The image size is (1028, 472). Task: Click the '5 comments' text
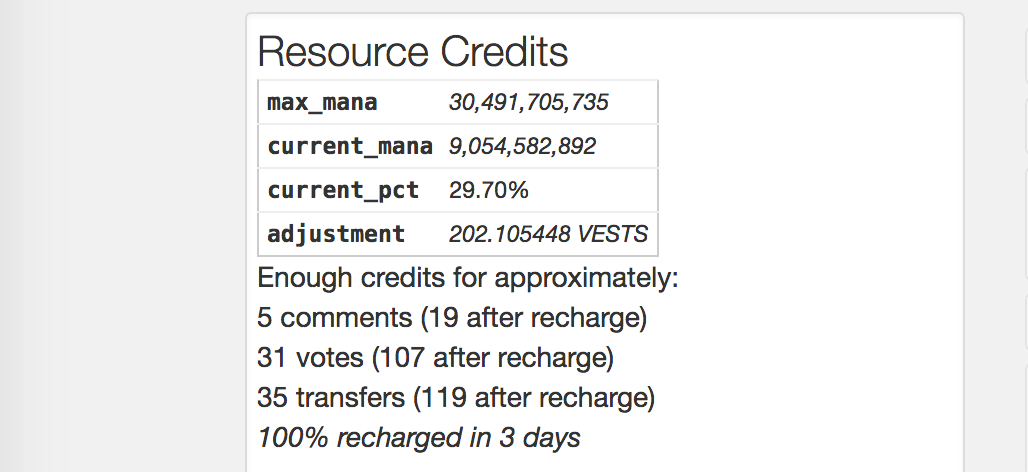click(x=334, y=318)
